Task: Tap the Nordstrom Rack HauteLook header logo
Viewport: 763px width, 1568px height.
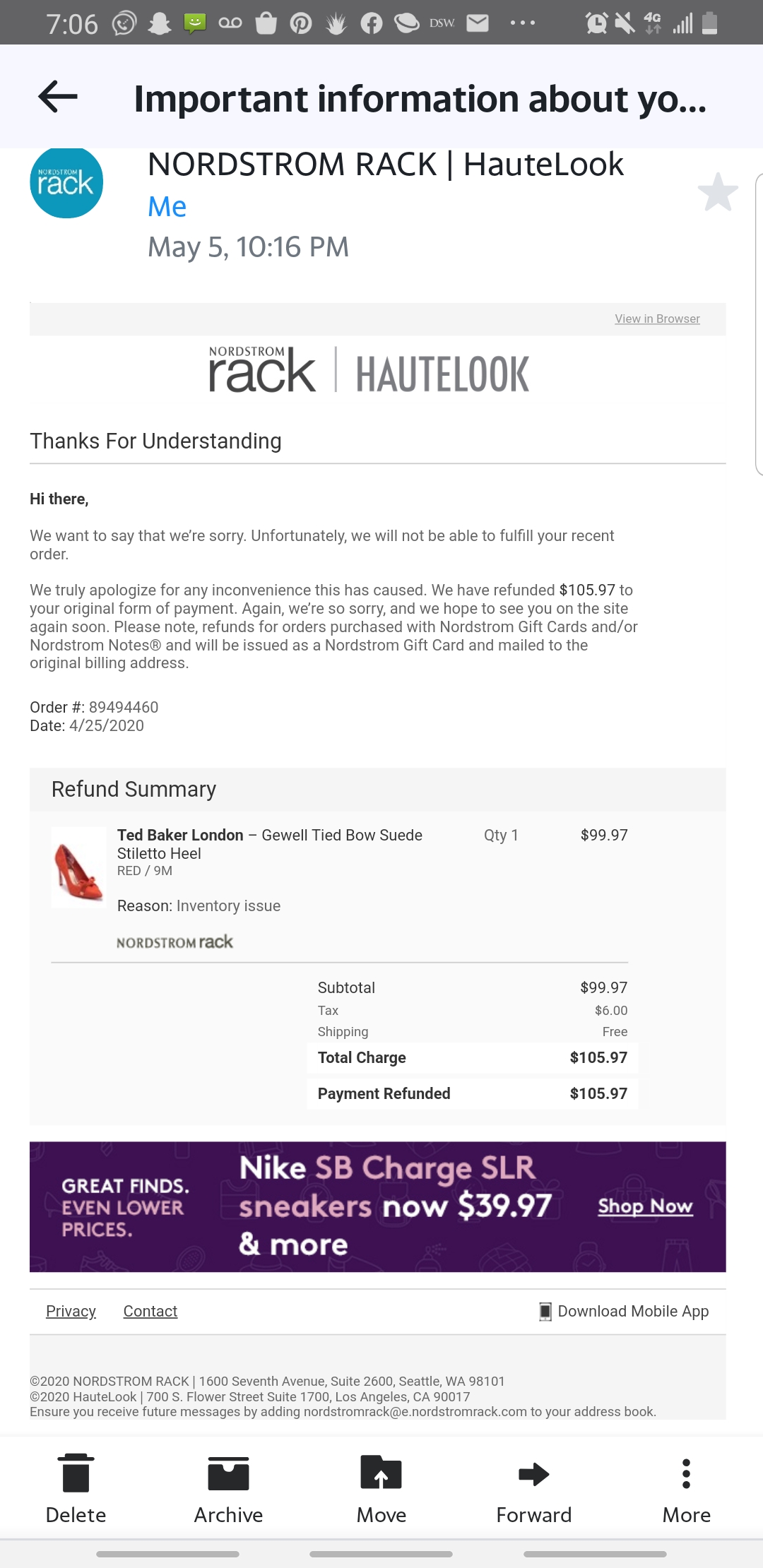Action: click(369, 372)
